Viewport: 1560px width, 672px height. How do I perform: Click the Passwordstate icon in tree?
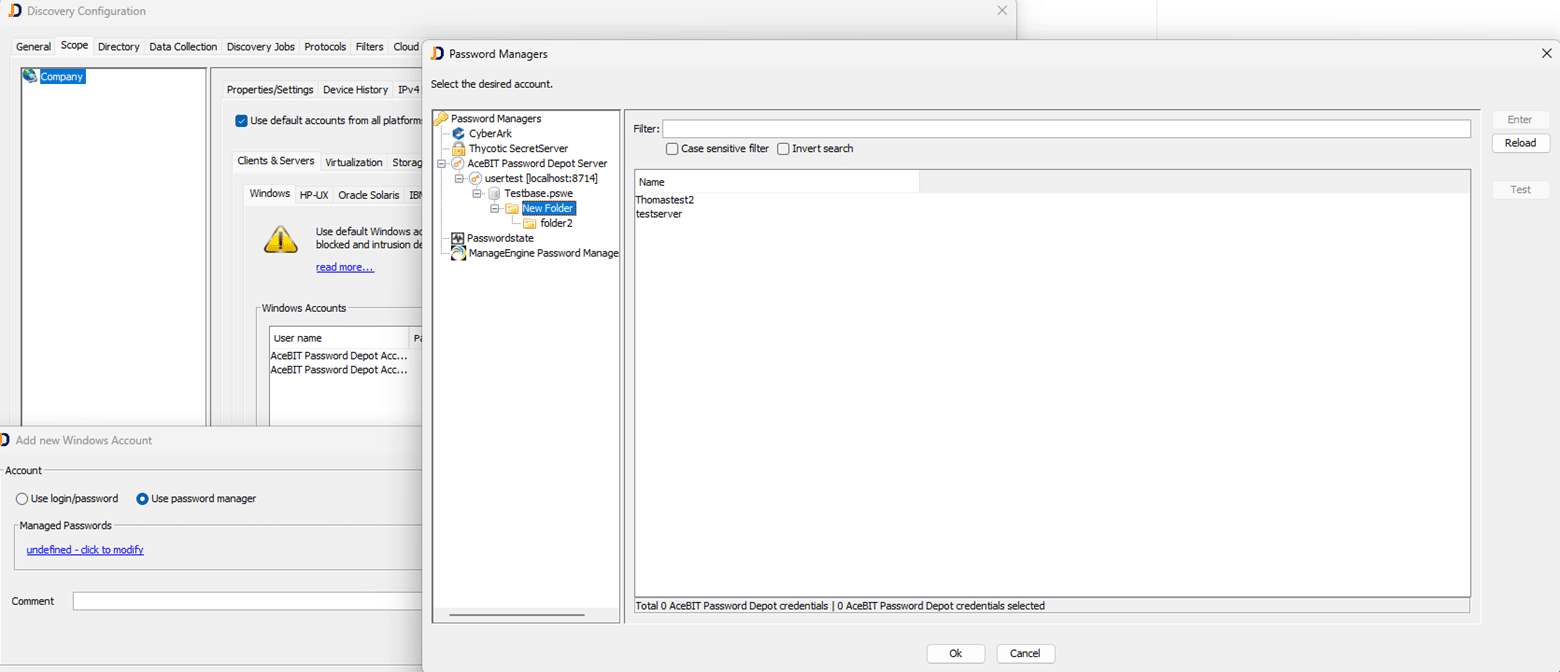point(458,239)
